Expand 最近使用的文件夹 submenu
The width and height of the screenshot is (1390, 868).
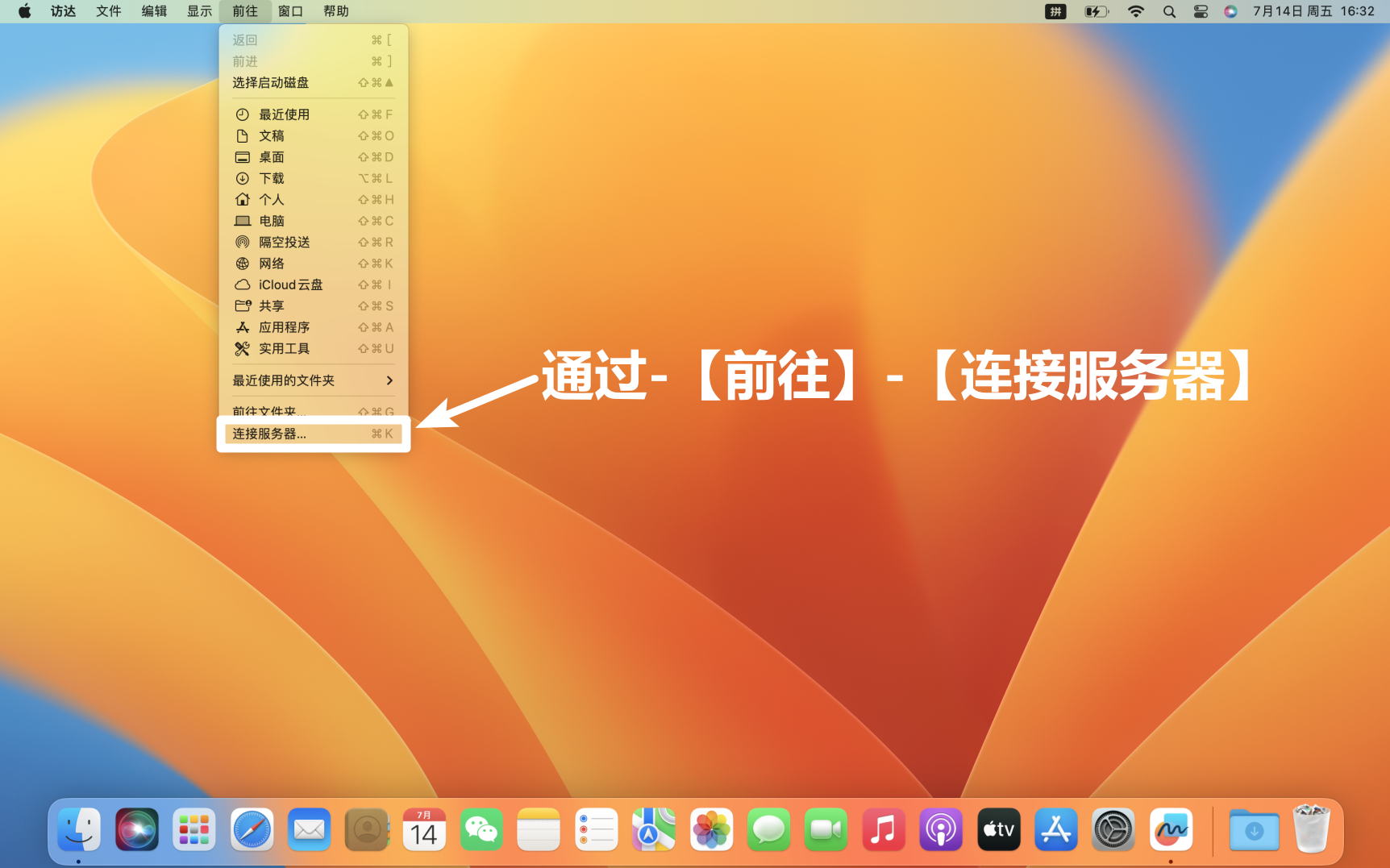(313, 380)
